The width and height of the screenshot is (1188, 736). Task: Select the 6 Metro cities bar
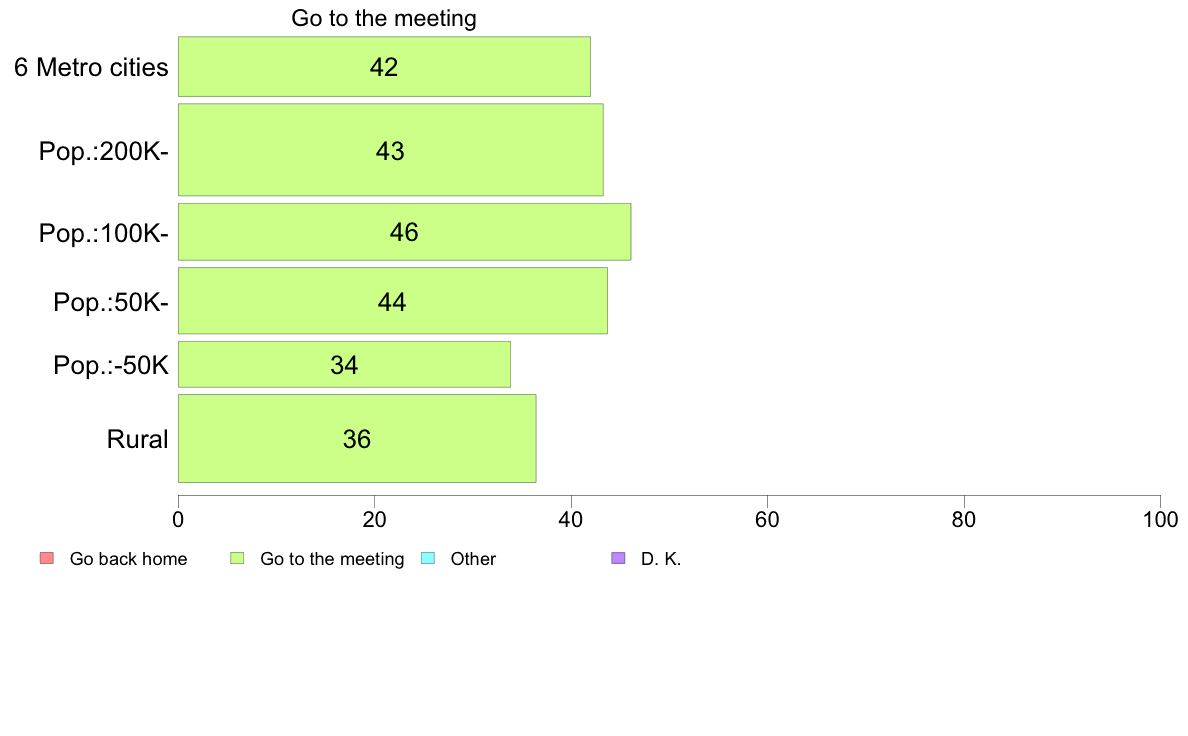384,67
